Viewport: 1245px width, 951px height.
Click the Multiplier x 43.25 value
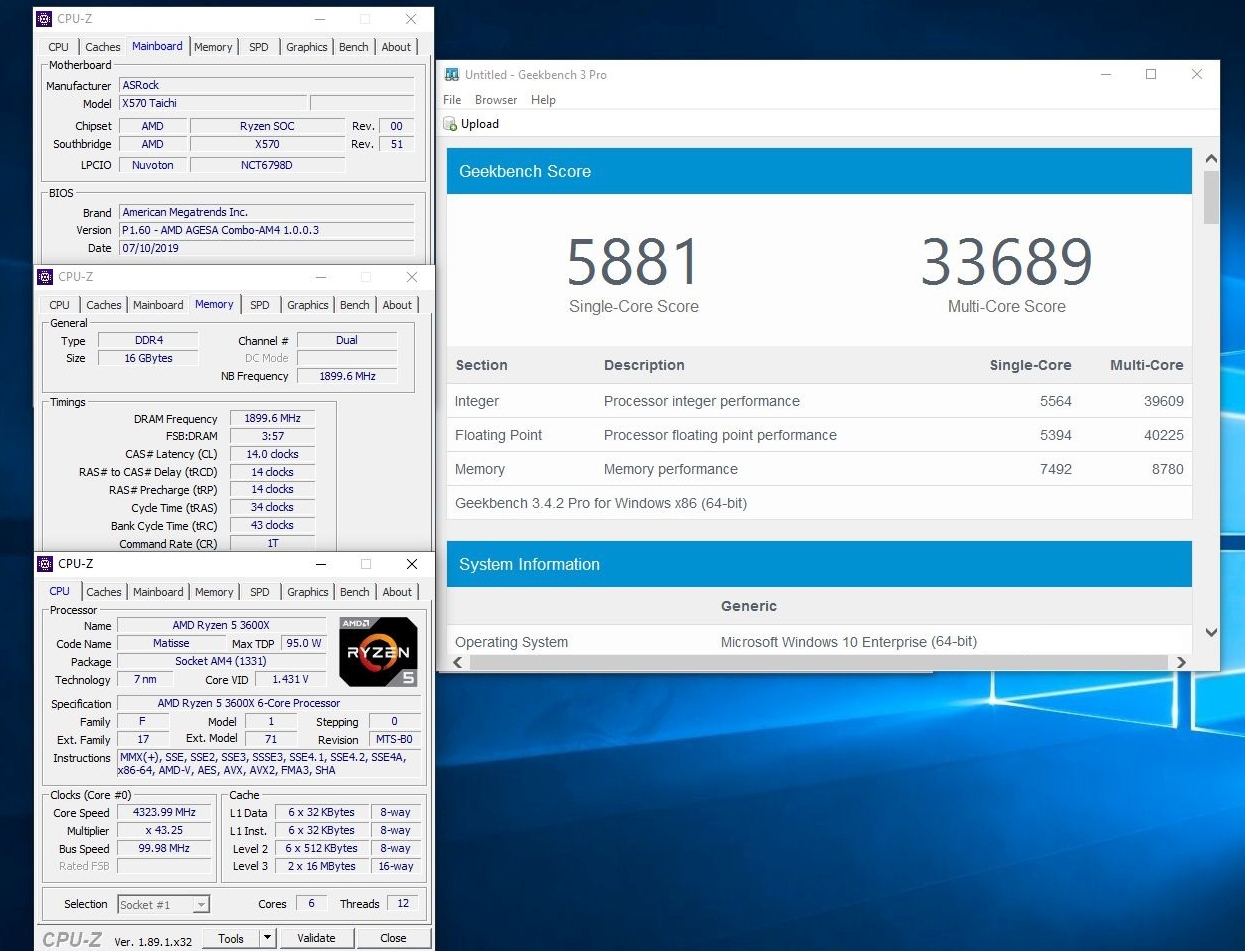click(165, 830)
